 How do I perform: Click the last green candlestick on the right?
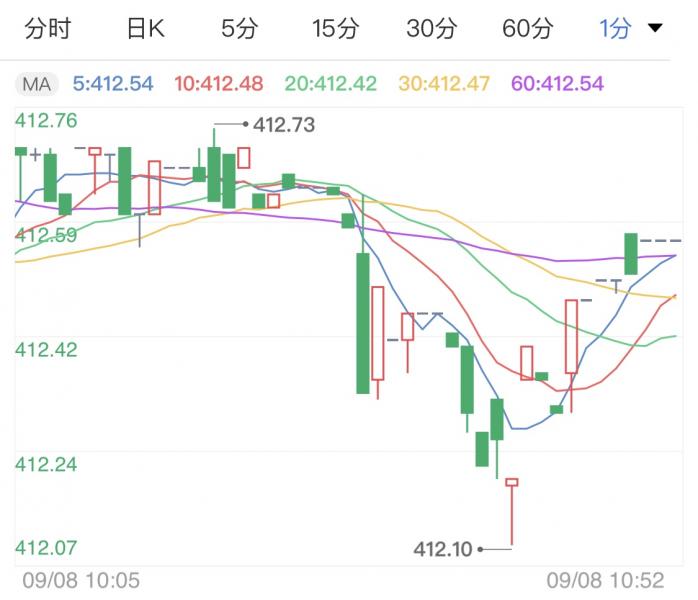(631, 253)
